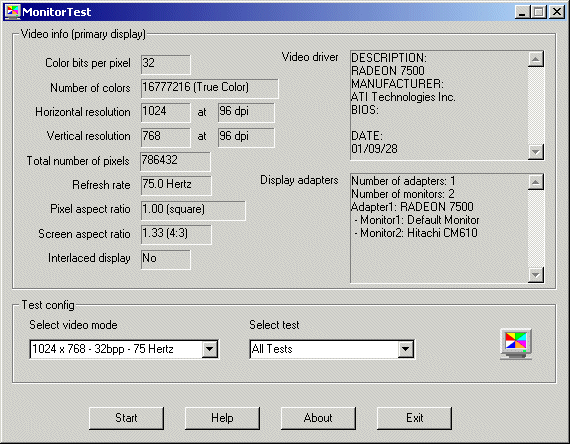Click the Number of colors field

point(210,88)
